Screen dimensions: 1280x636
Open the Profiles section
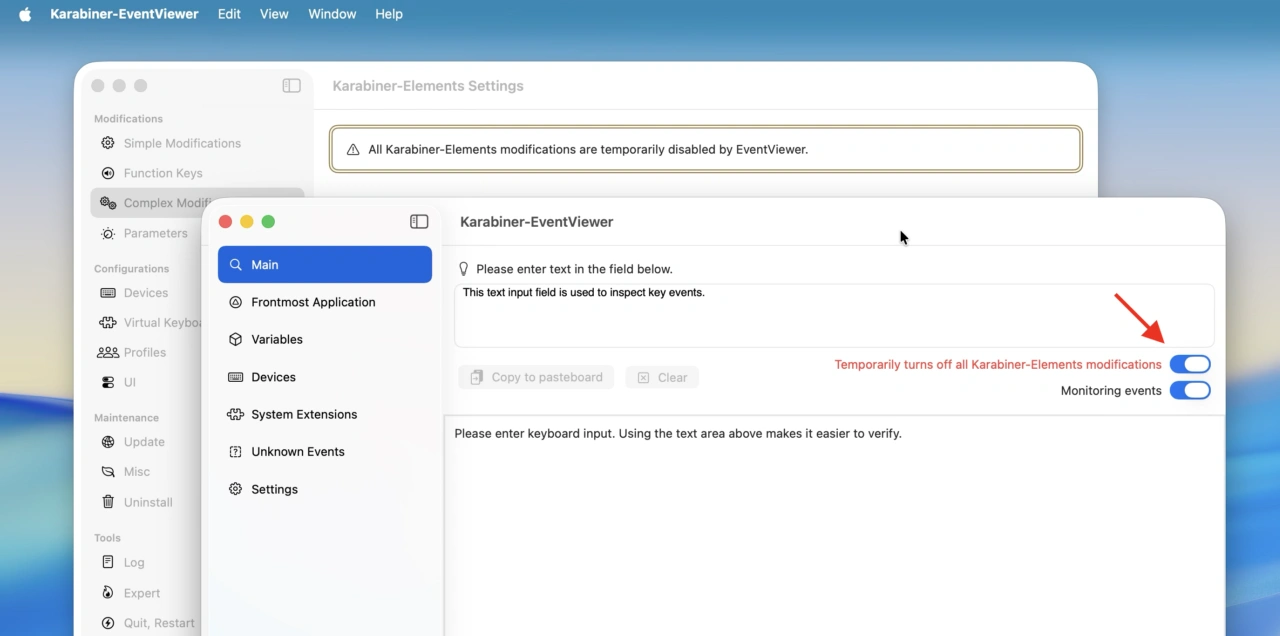point(144,352)
